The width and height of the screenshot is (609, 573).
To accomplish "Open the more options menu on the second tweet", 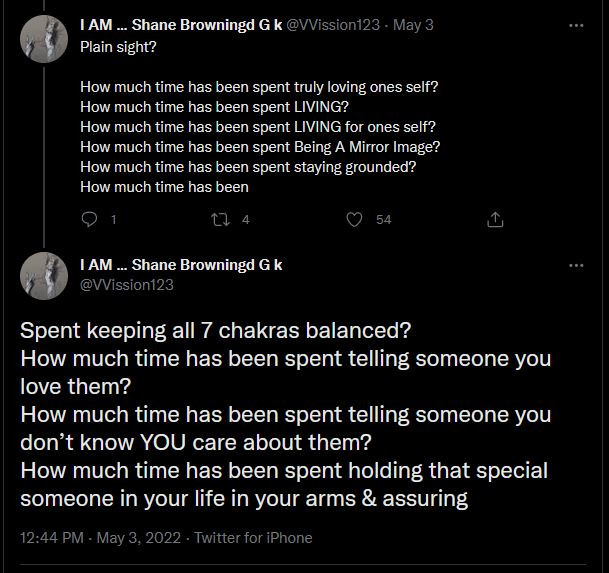I will coord(576,265).
